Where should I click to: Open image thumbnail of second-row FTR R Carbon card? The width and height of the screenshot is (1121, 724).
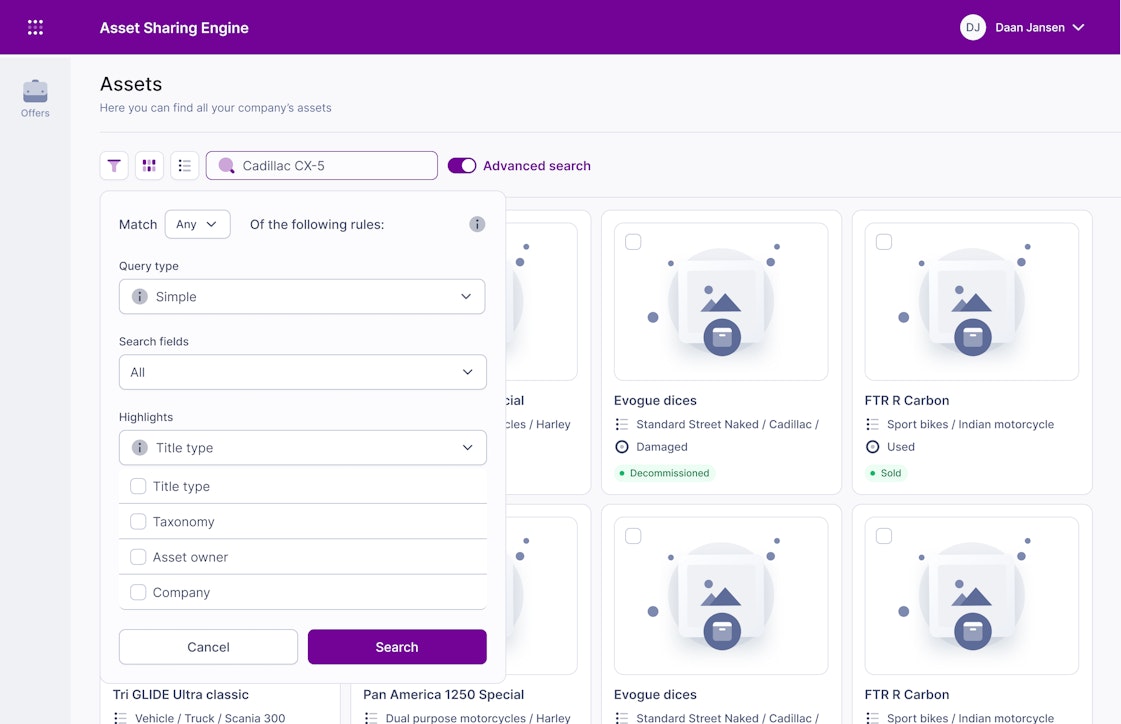pyautogui.click(x=972, y=596)
